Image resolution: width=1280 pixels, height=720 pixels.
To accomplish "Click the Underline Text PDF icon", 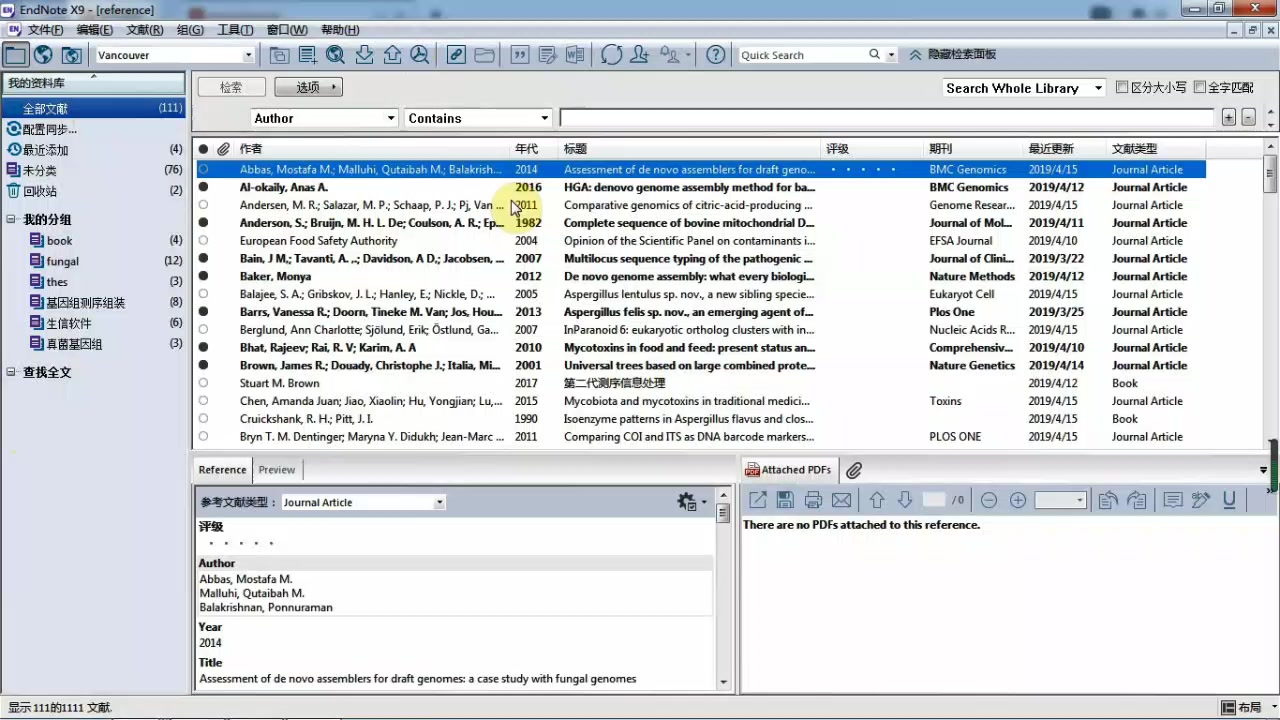I will [1229, 500].
